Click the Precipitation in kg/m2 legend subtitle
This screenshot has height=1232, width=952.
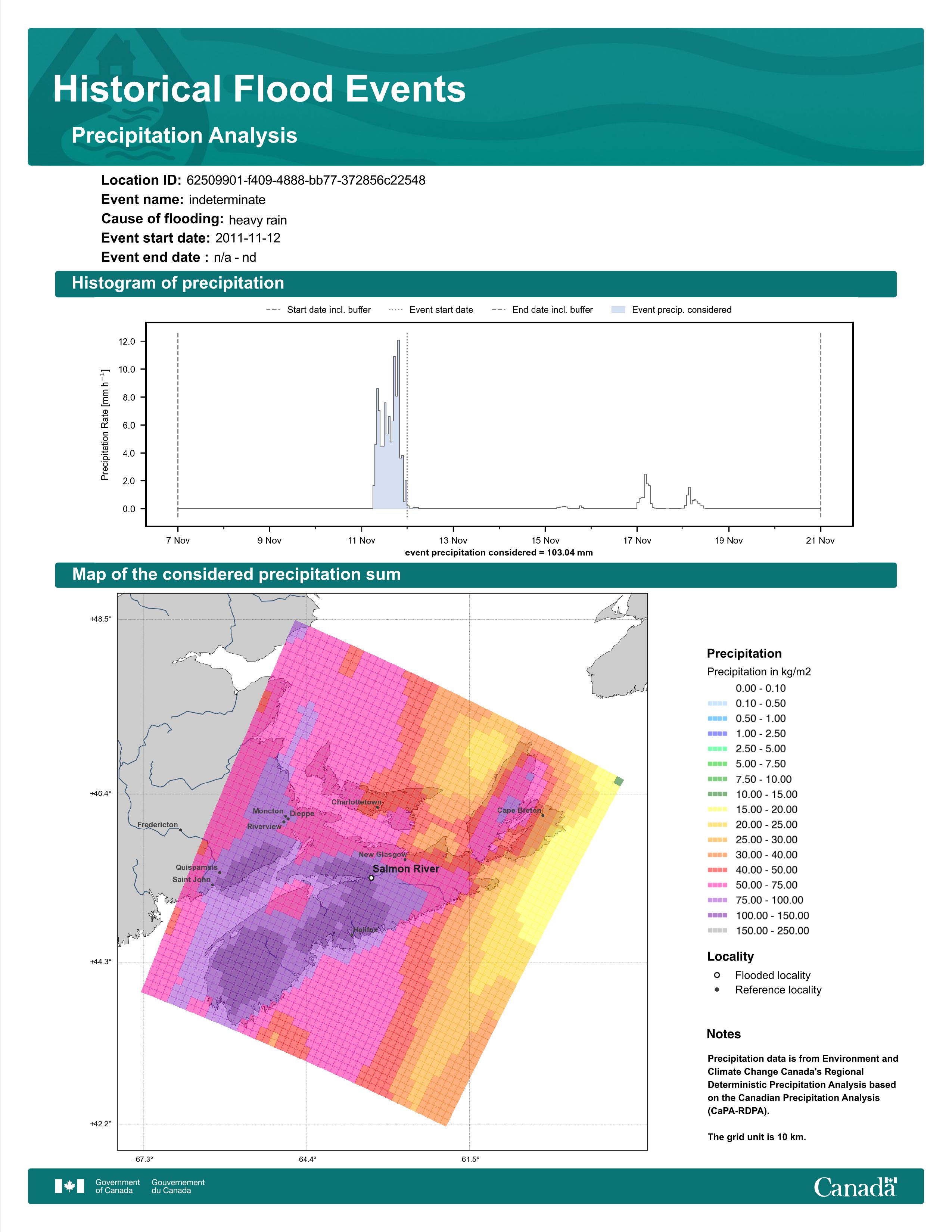(759, 672)
